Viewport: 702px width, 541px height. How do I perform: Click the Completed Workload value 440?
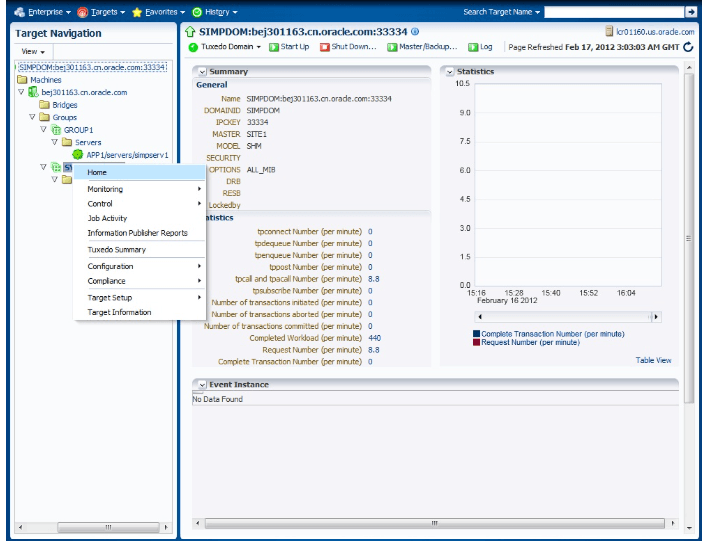(374, 338)
